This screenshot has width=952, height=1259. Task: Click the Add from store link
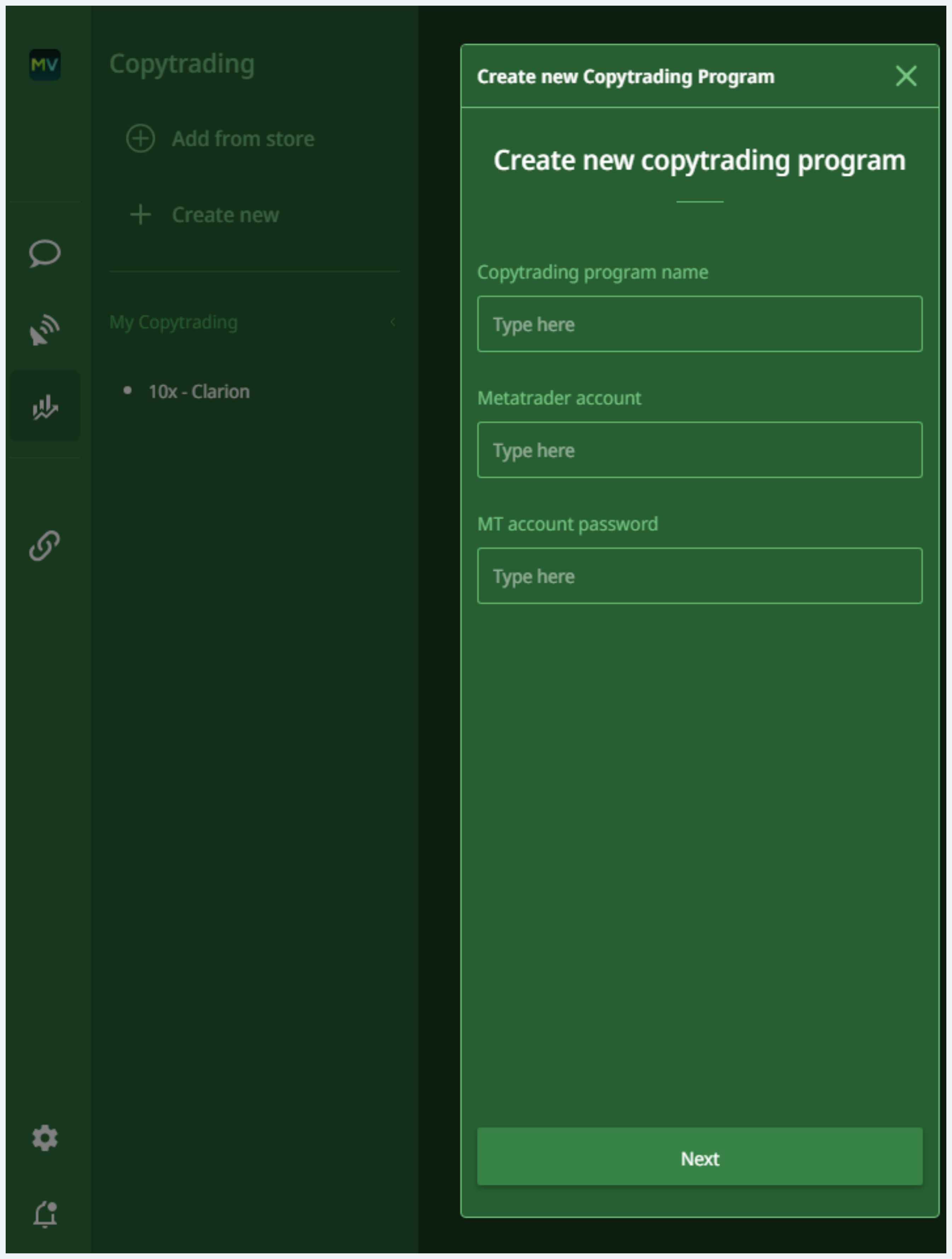tap(243, 139)
